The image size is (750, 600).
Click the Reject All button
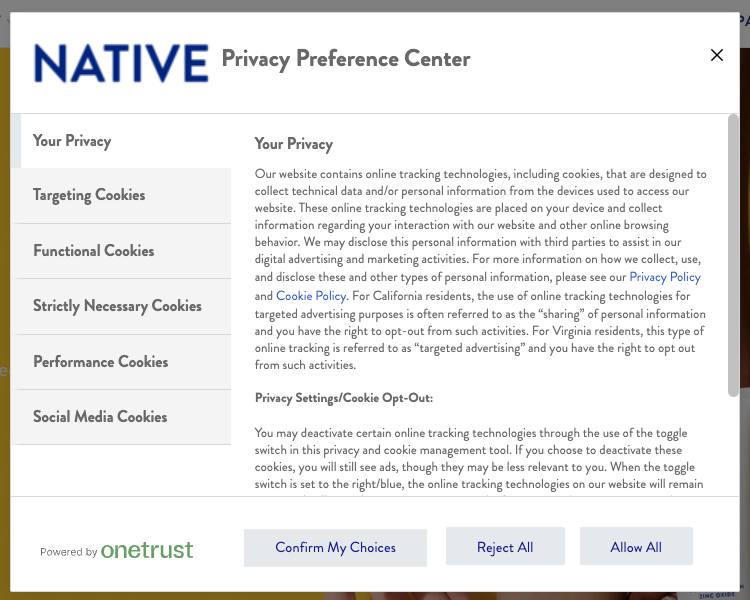505,547
